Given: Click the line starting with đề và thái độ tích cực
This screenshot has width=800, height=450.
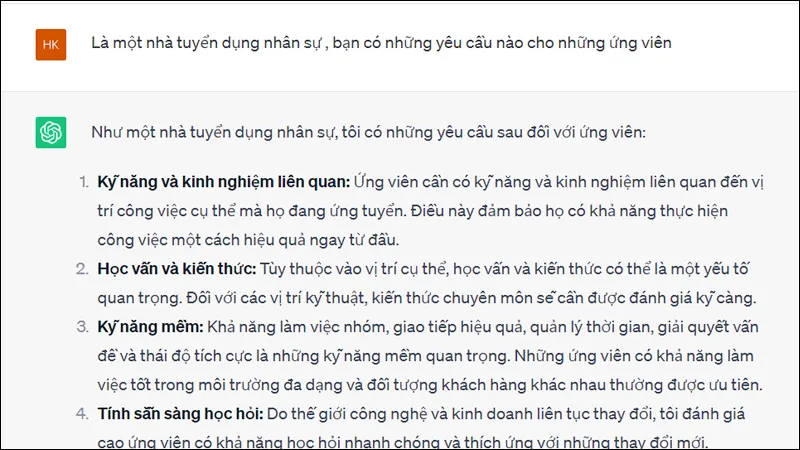Looking at the screenshot, I should (425, 356).
